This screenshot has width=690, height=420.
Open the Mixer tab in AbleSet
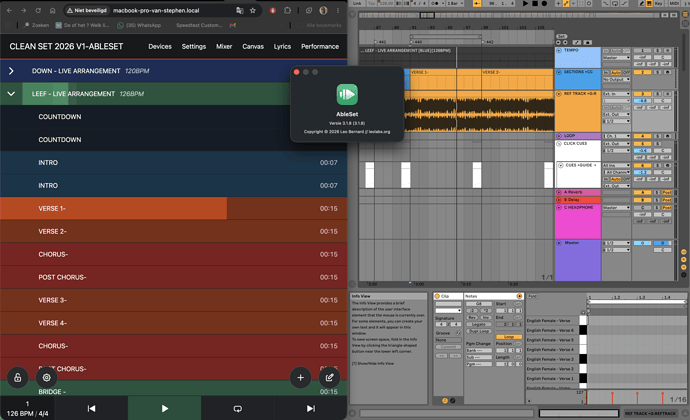pyautogui.click(x=224, y=46)
